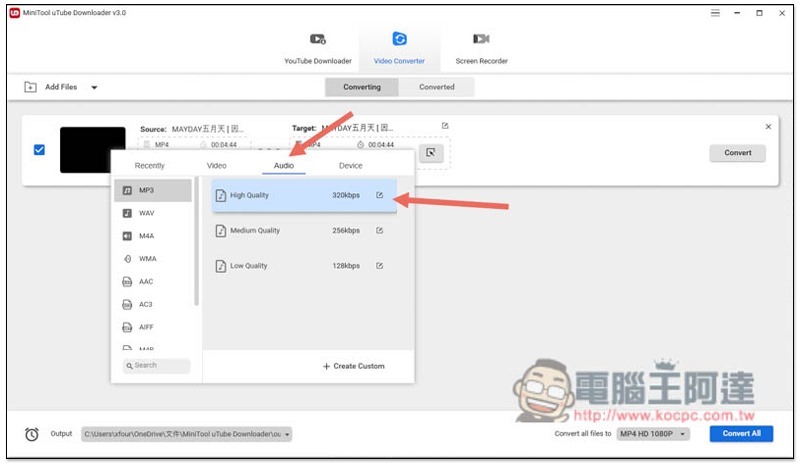Remove the file with the X button

[768, 127]
